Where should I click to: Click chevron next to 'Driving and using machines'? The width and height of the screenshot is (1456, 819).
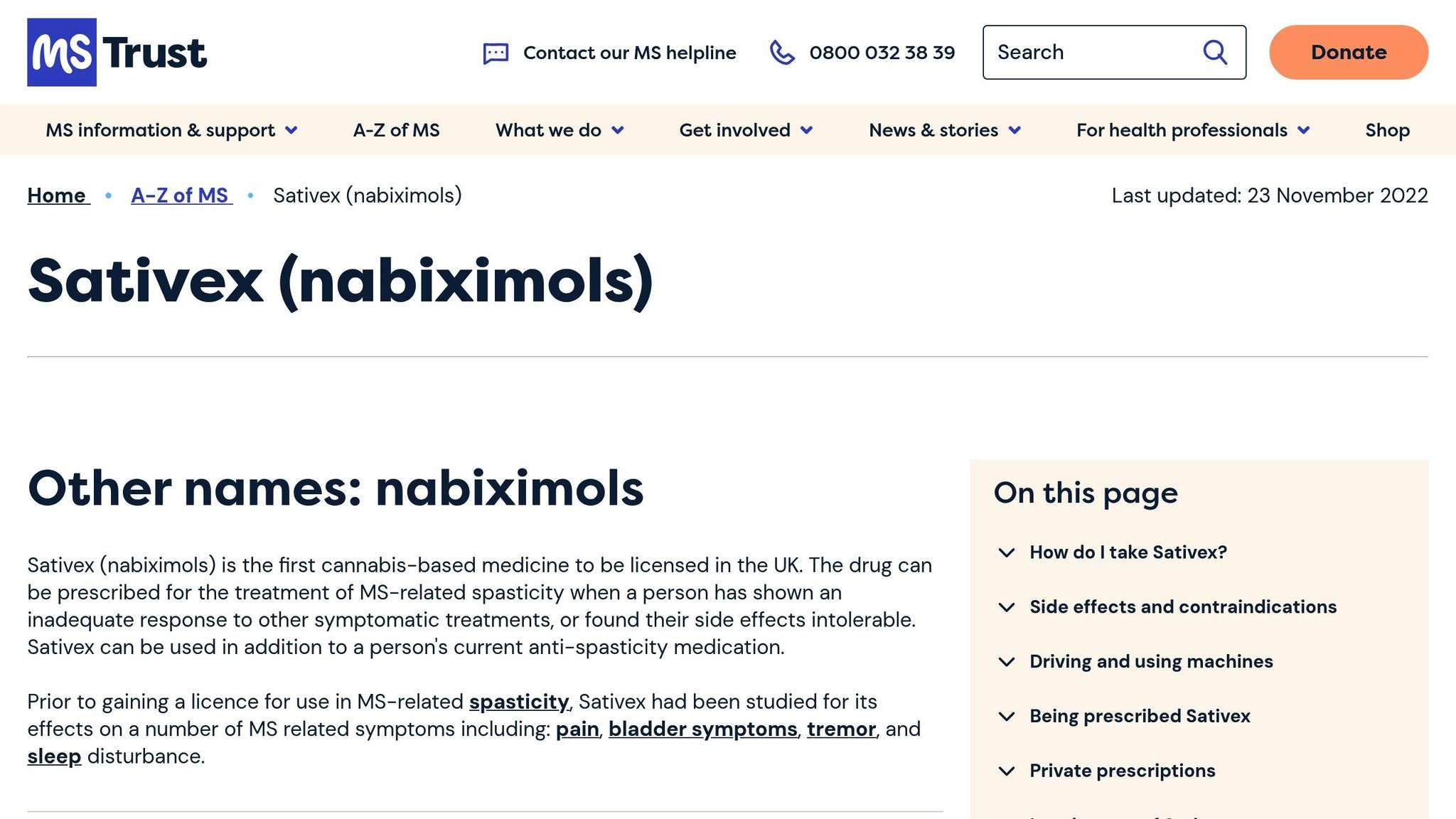pos(1007,662)
